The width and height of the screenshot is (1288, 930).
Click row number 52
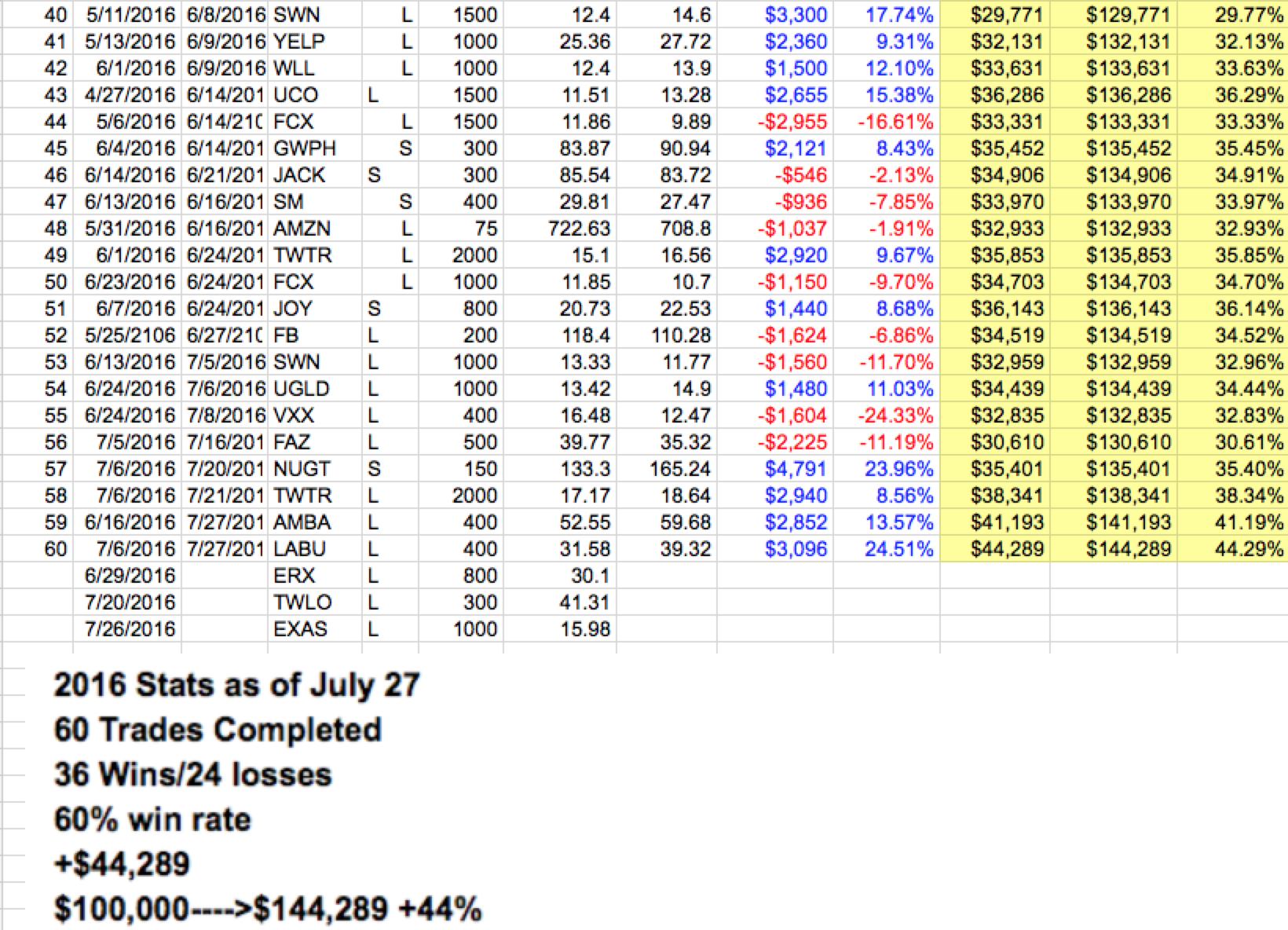point(56,335)
